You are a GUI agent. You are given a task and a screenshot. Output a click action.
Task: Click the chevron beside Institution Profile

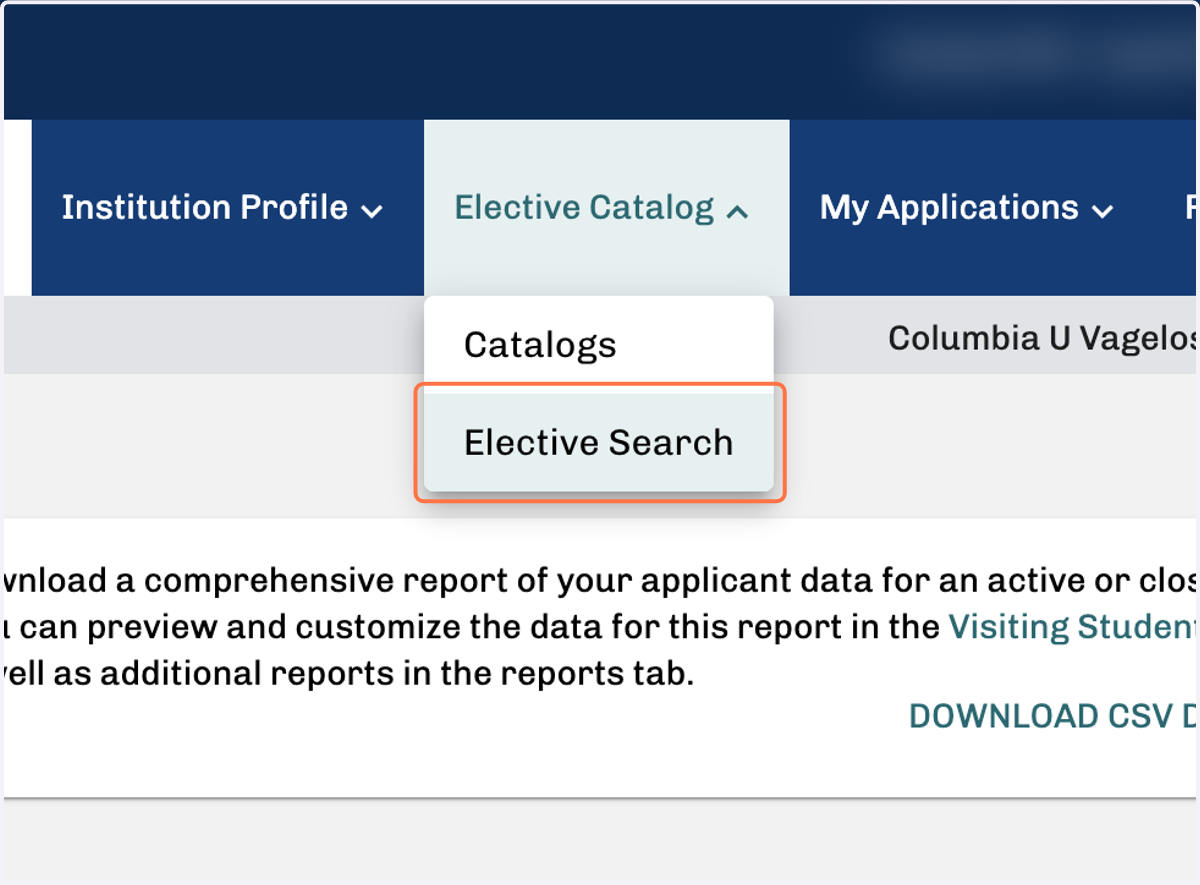click(x=372, y=211)
